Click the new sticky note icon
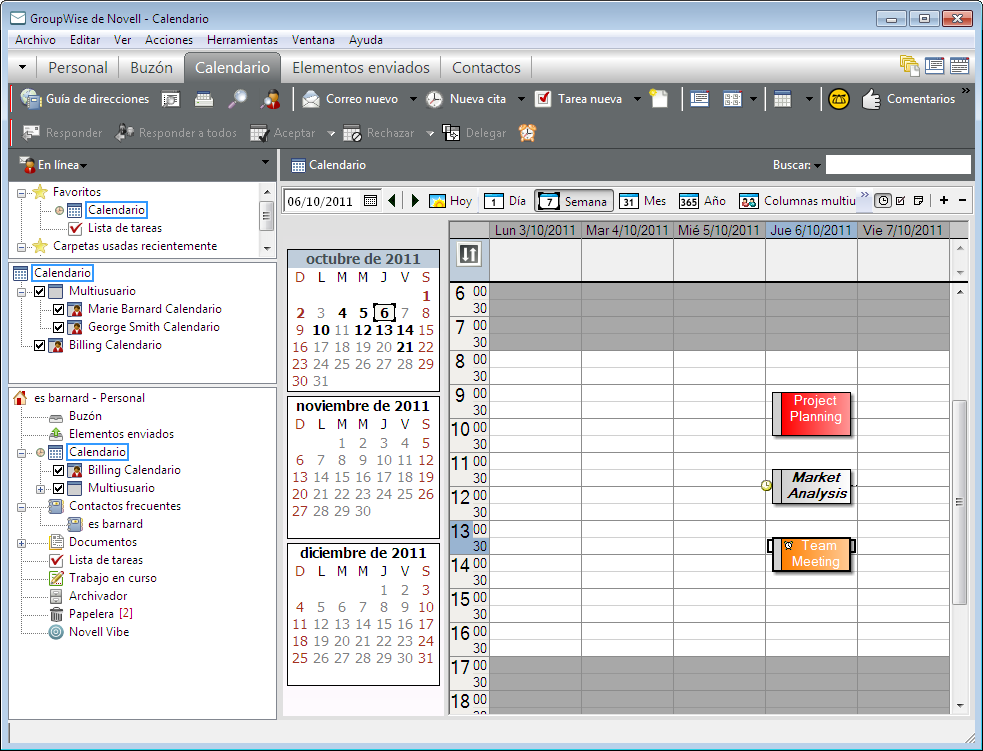Screen dimensions: 983x751 point(657,99)
